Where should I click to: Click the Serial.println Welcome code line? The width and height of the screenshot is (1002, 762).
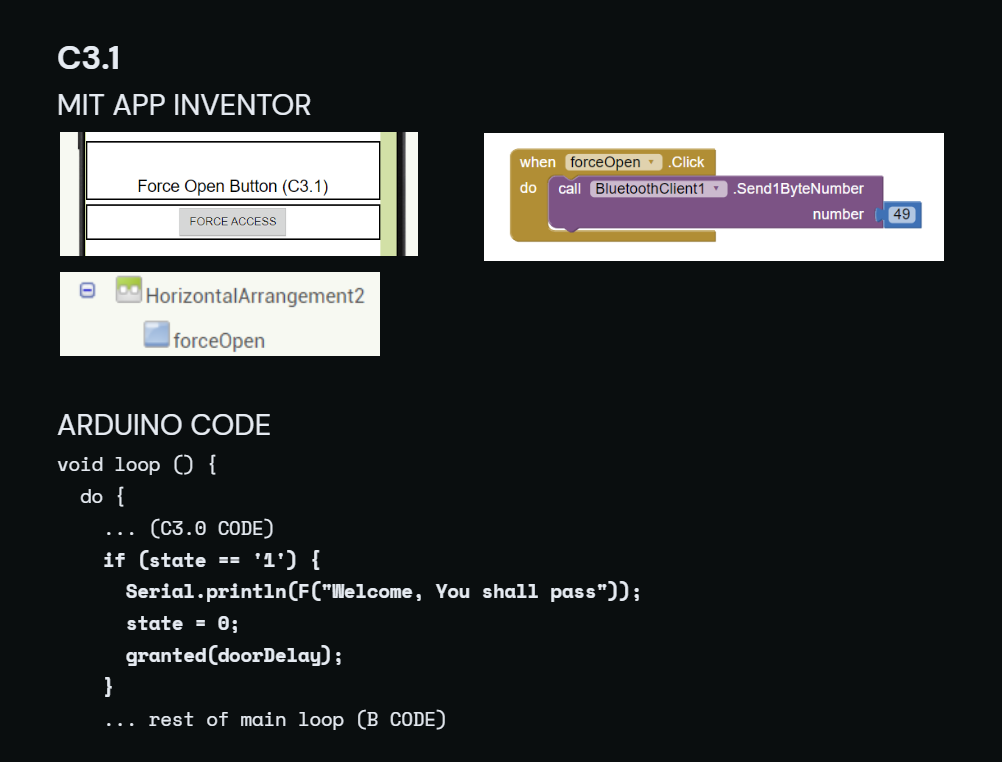pos(383,592)
